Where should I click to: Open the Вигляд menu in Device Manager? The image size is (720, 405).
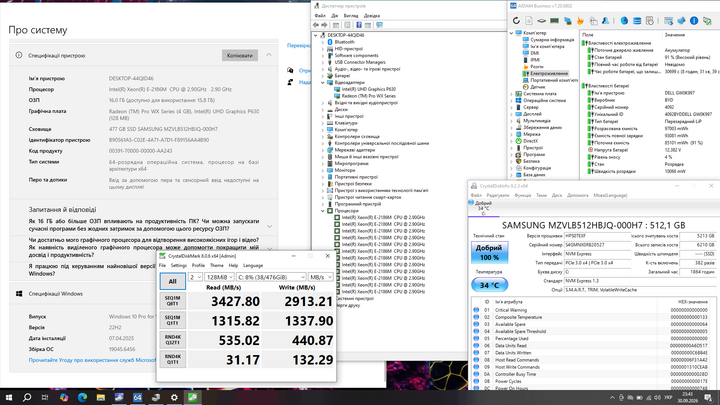coord(351,16)
